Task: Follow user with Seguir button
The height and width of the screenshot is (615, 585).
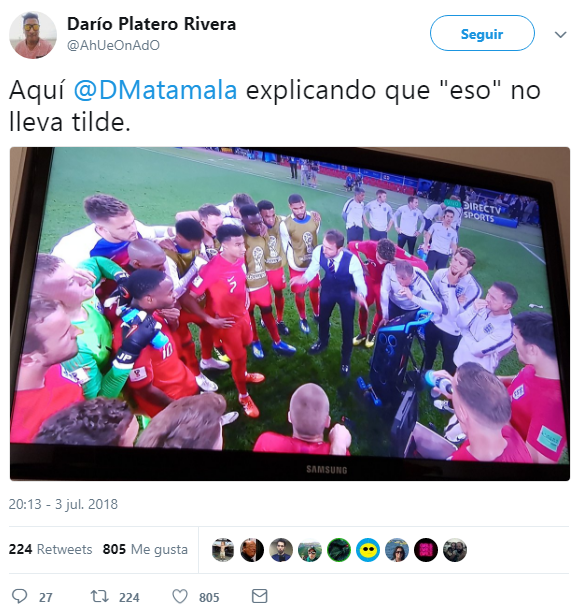Action: coord(482,33)
